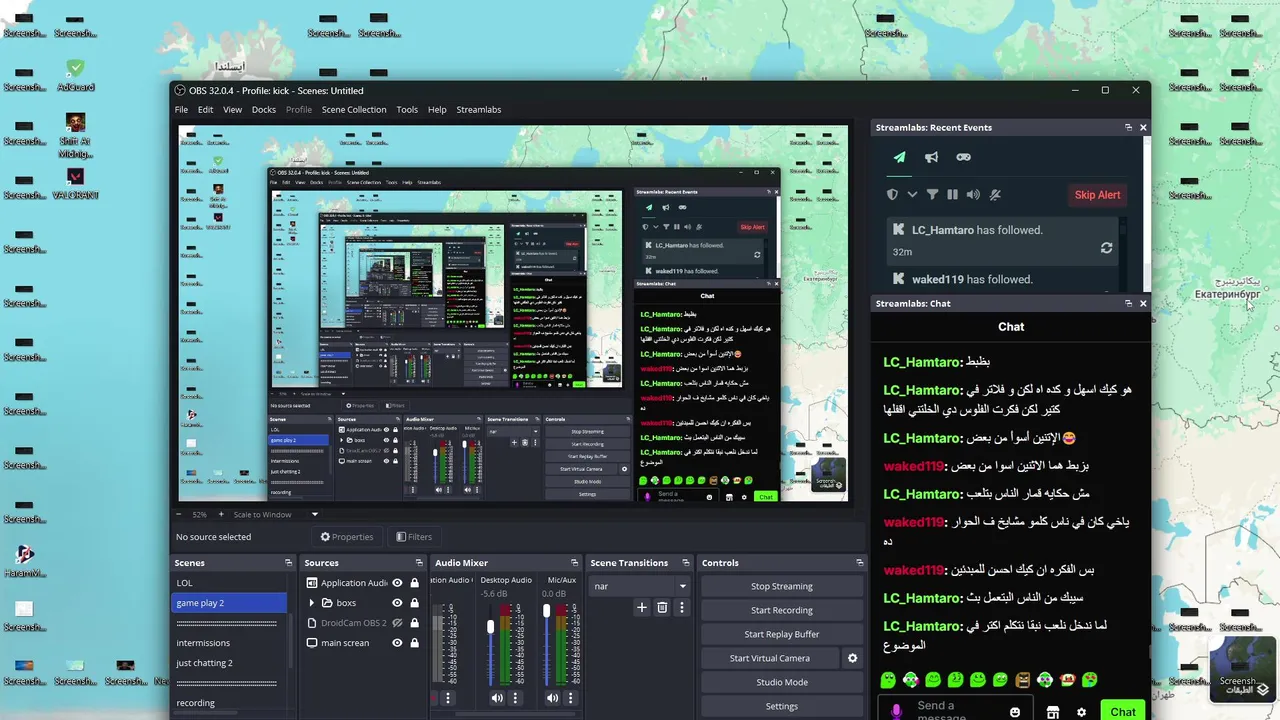The width and height of the screenshot is (1280, 720).
Task: Zoom in the preview with plus button
Action: pyautogui.click(x=220, y=515)
